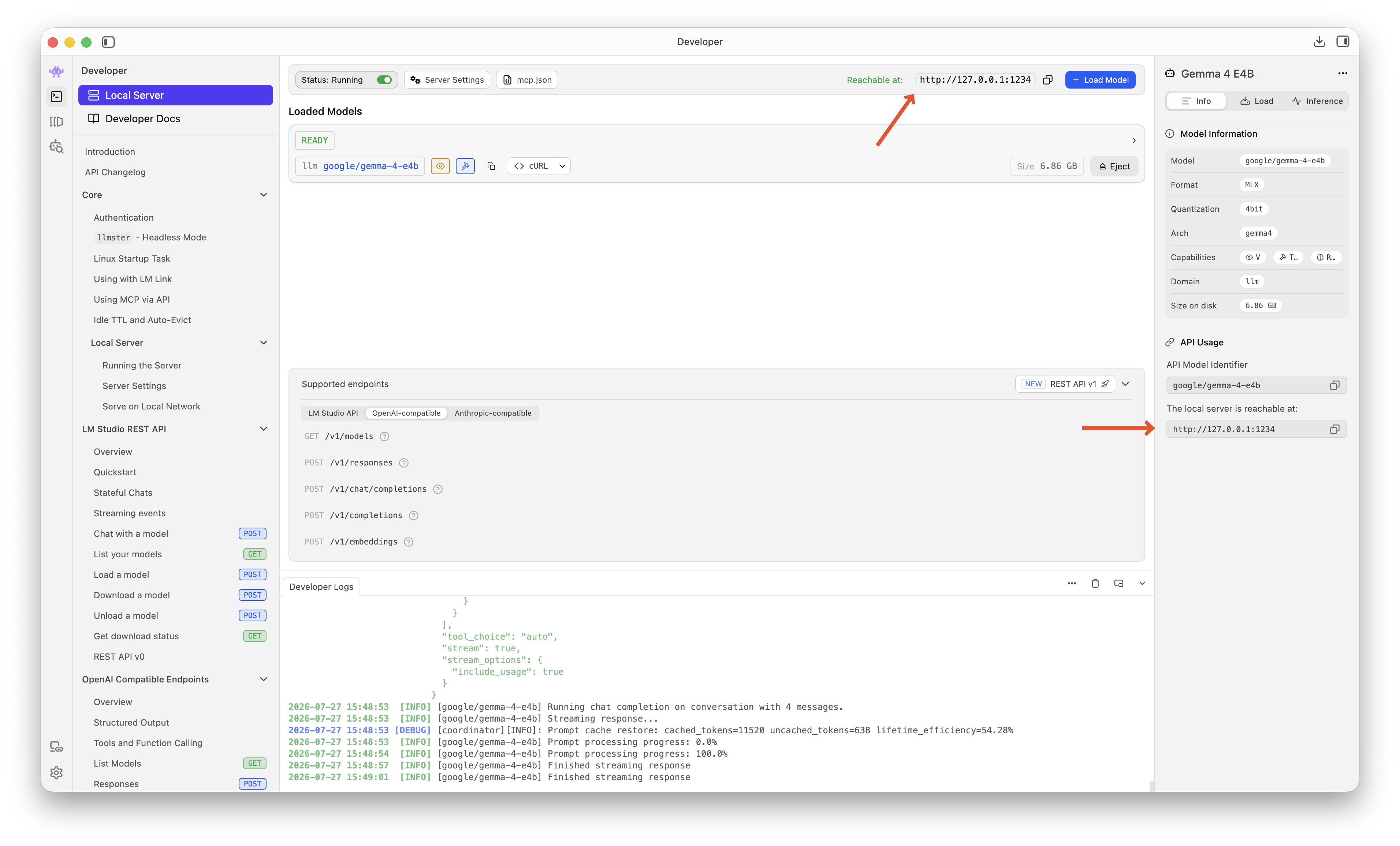Open the Authentication docs page
Screen dimensions: 1400x846
123,217
